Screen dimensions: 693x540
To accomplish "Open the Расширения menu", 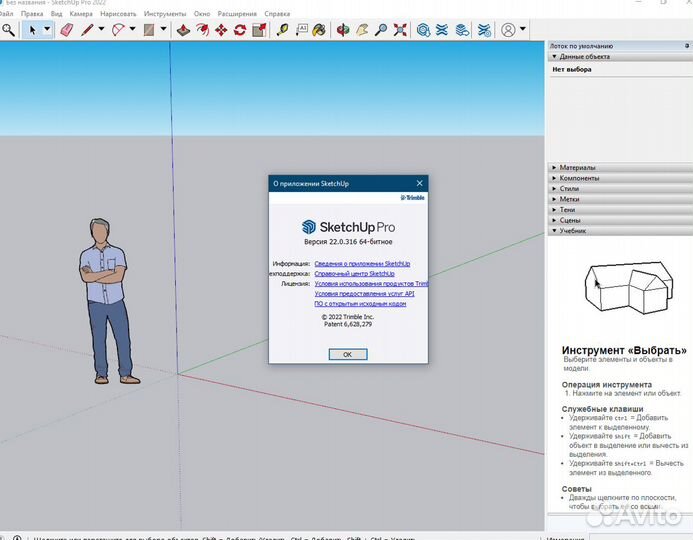I will point(237,14).
